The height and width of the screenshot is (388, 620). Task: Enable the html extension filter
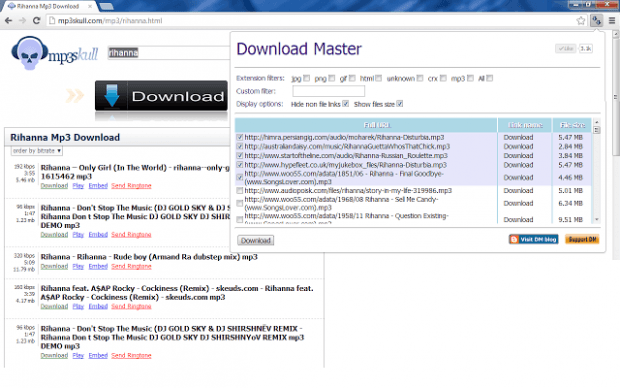coord(379,78)
